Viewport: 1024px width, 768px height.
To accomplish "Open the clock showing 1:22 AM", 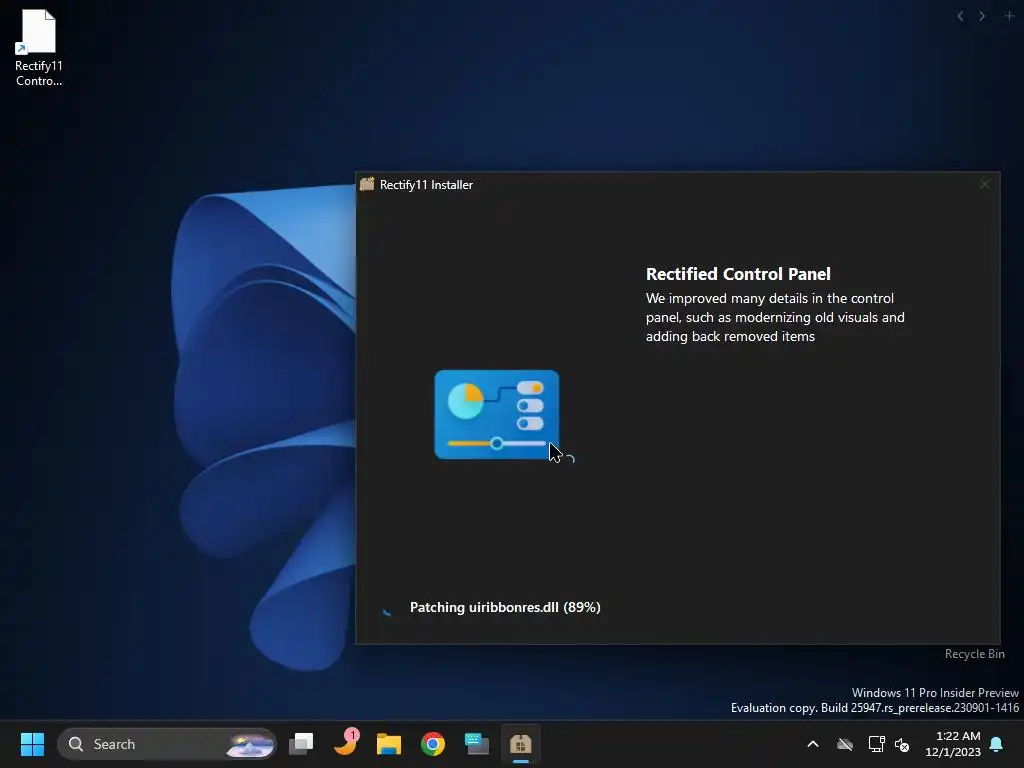I will (953, 744).
